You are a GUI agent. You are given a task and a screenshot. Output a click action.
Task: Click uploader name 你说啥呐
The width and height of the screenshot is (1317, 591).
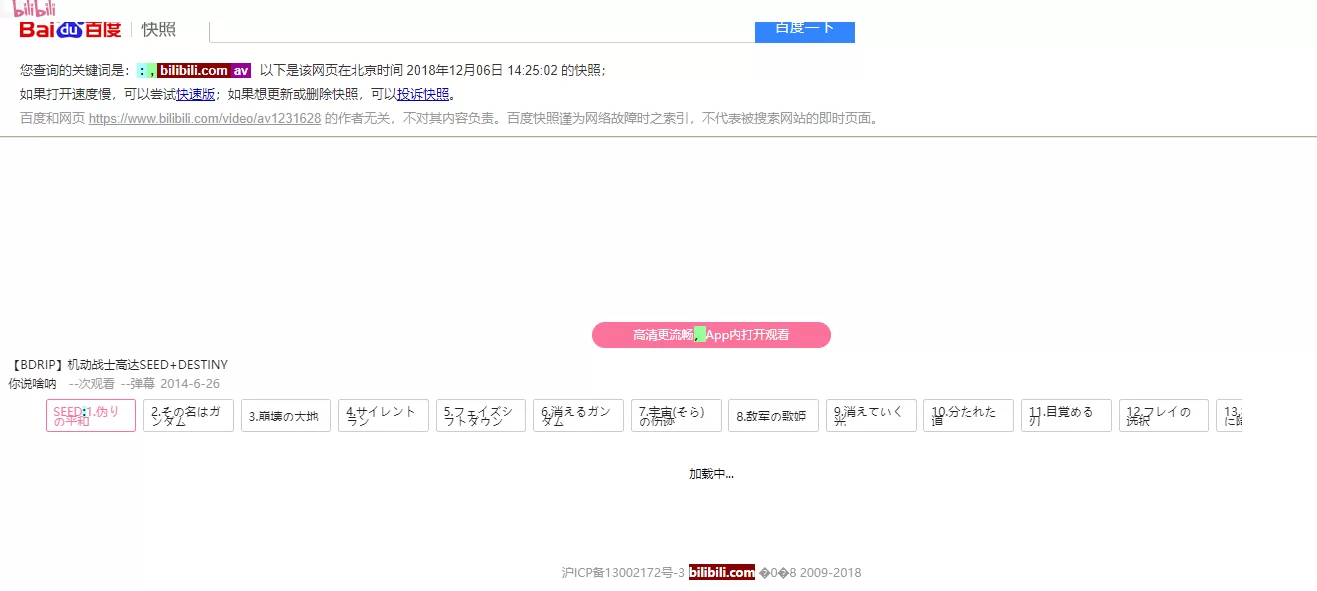click(x=32, y=383)
